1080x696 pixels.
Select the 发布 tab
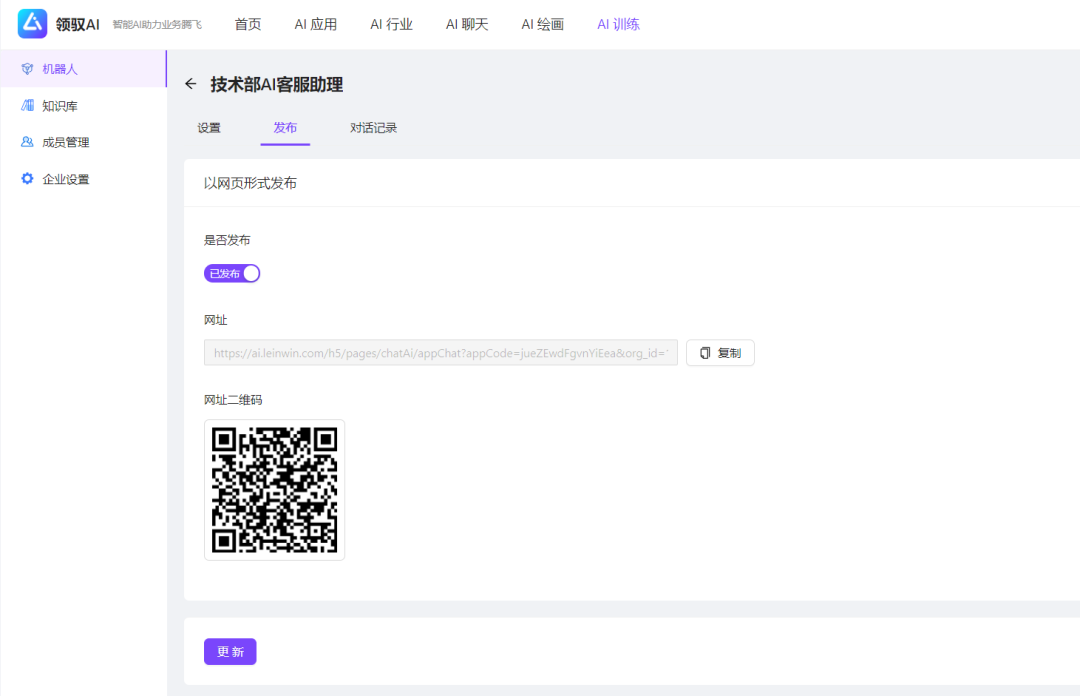coord(285,127)
